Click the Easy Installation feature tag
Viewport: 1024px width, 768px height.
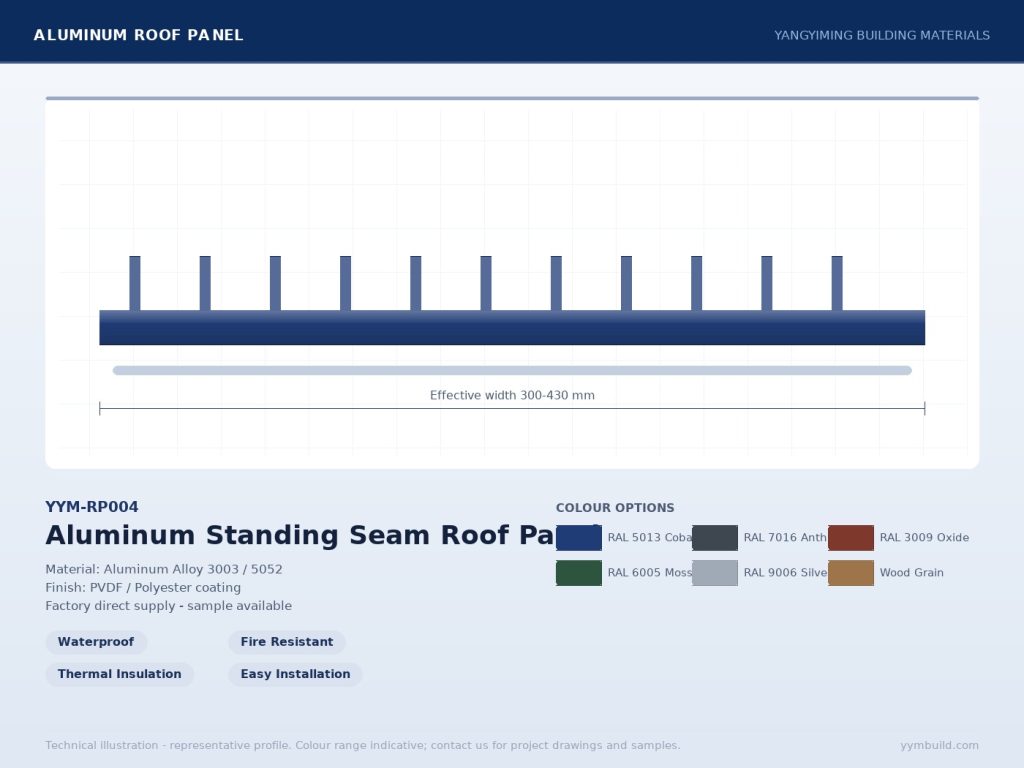(295, 674)
